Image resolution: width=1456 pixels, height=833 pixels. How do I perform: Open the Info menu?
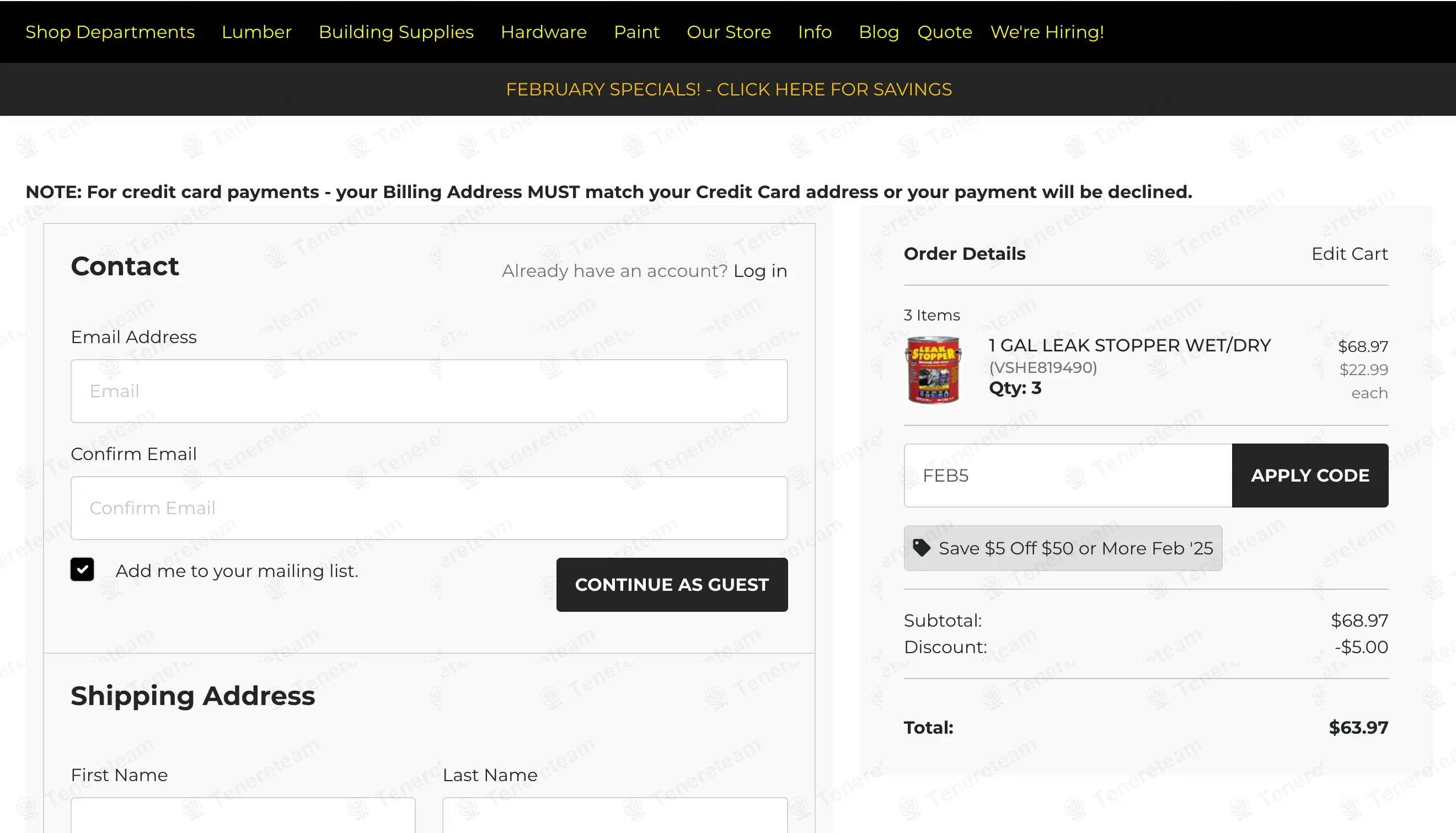(x=815, y=32)
